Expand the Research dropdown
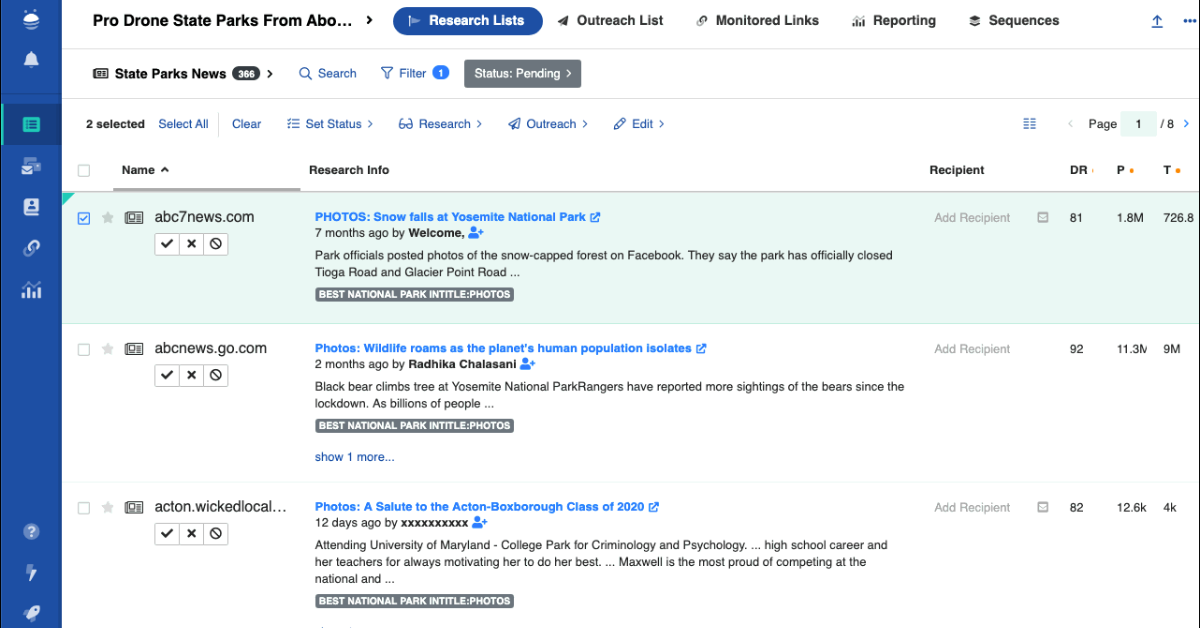Image resolution: width=1200 pixels, height=628 pixels. tap(440, 124)
